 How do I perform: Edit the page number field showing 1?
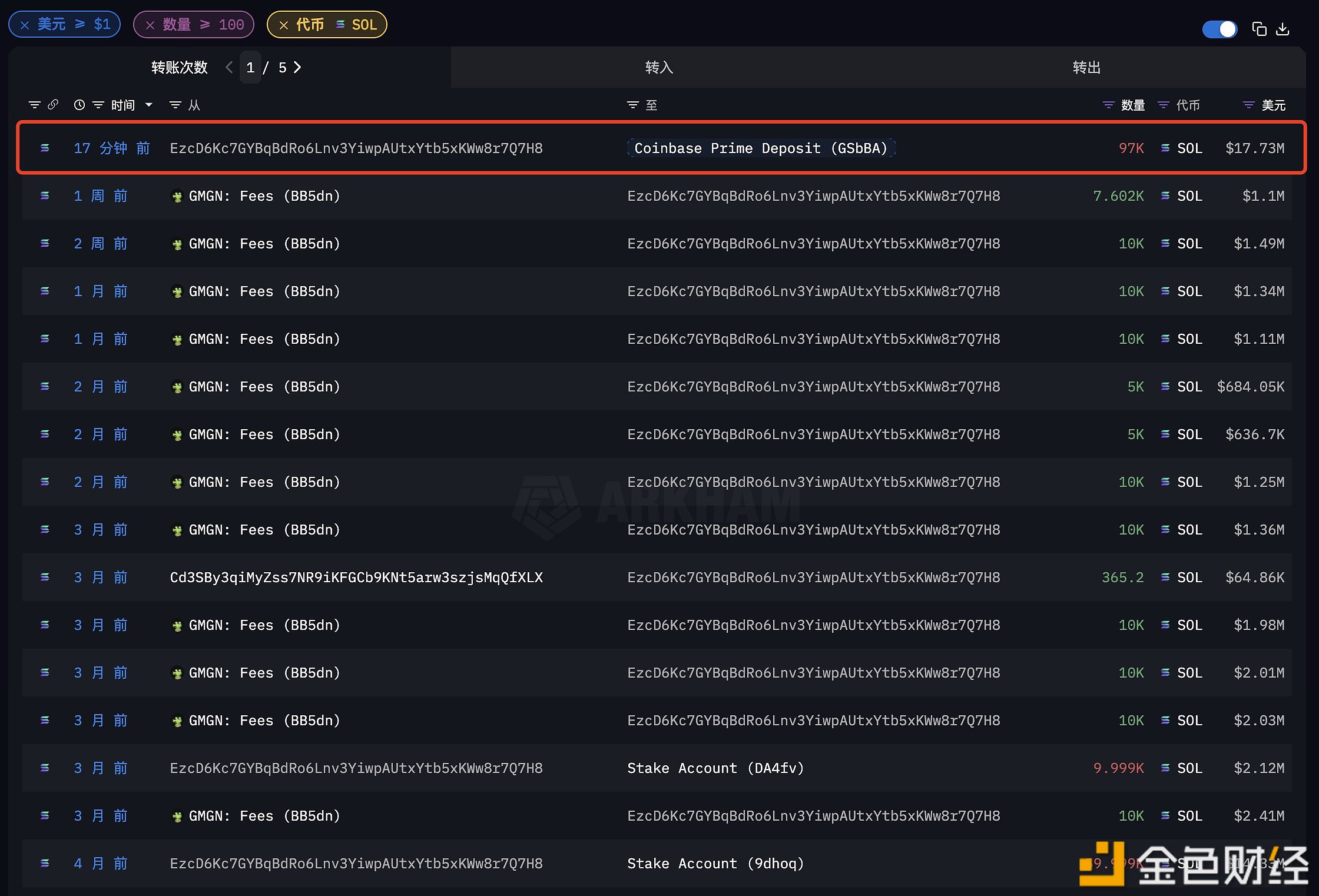(x=250, y=68)
